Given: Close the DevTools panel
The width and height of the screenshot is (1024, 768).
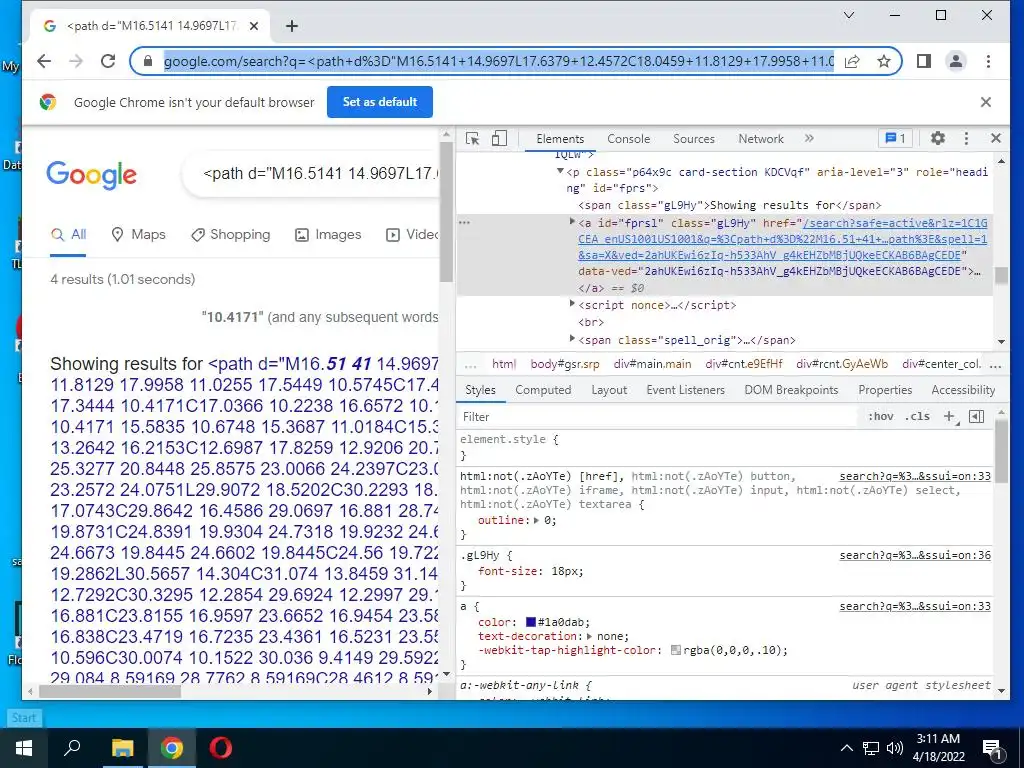Looking at the screenshot, I should click(x=995, y=138).
